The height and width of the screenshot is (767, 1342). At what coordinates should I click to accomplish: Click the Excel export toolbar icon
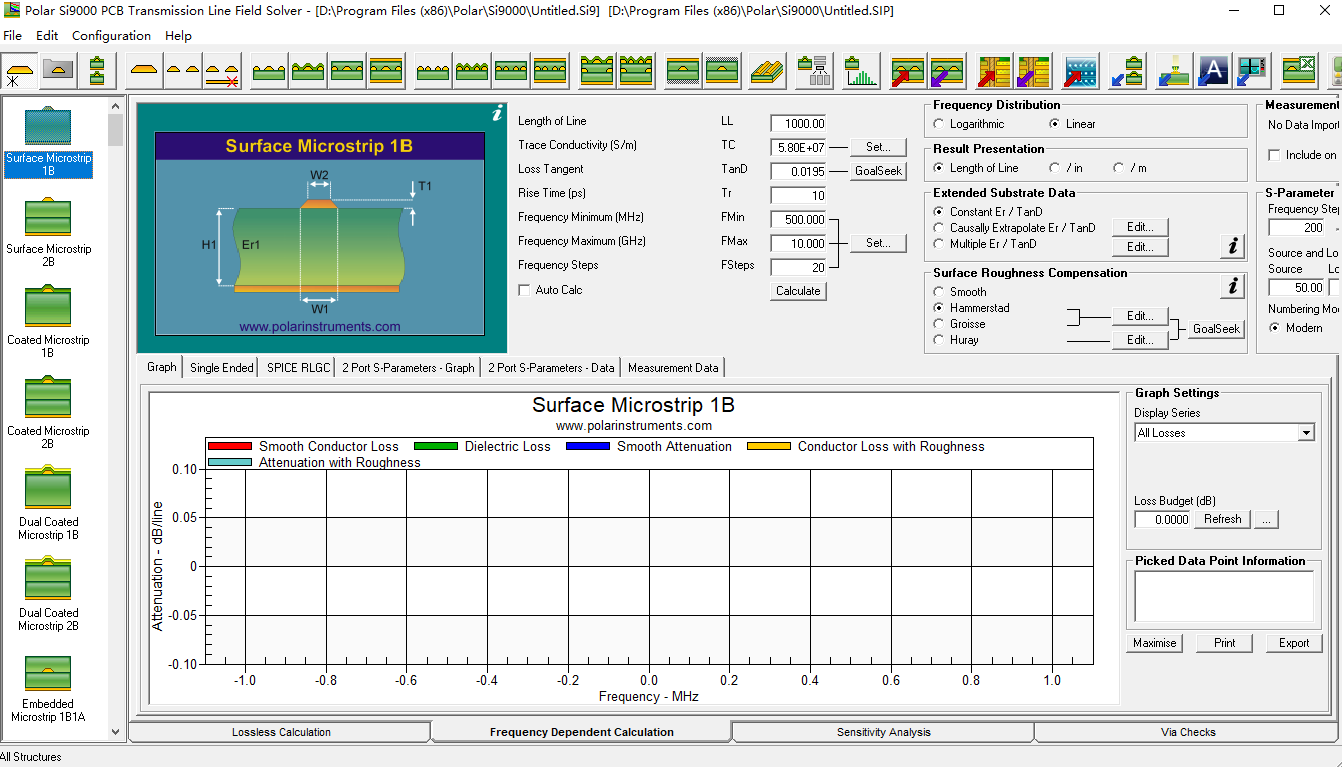tap(1299, 71)
